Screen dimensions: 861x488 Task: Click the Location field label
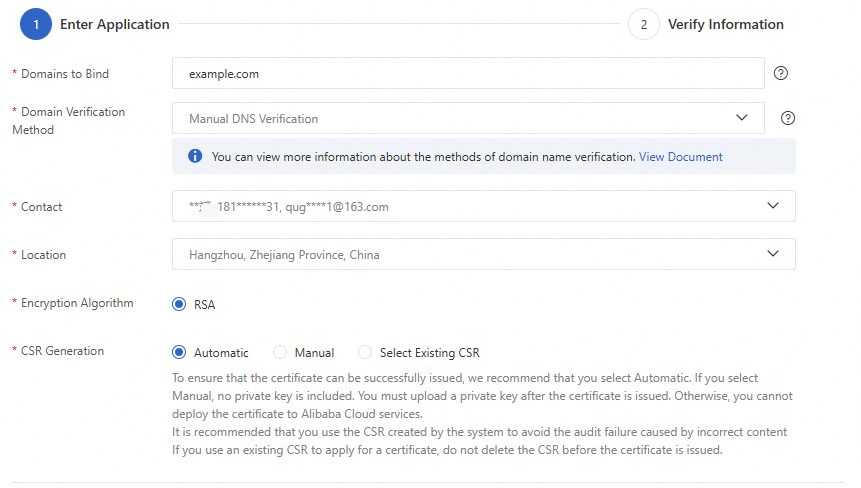tap(43, 255)
